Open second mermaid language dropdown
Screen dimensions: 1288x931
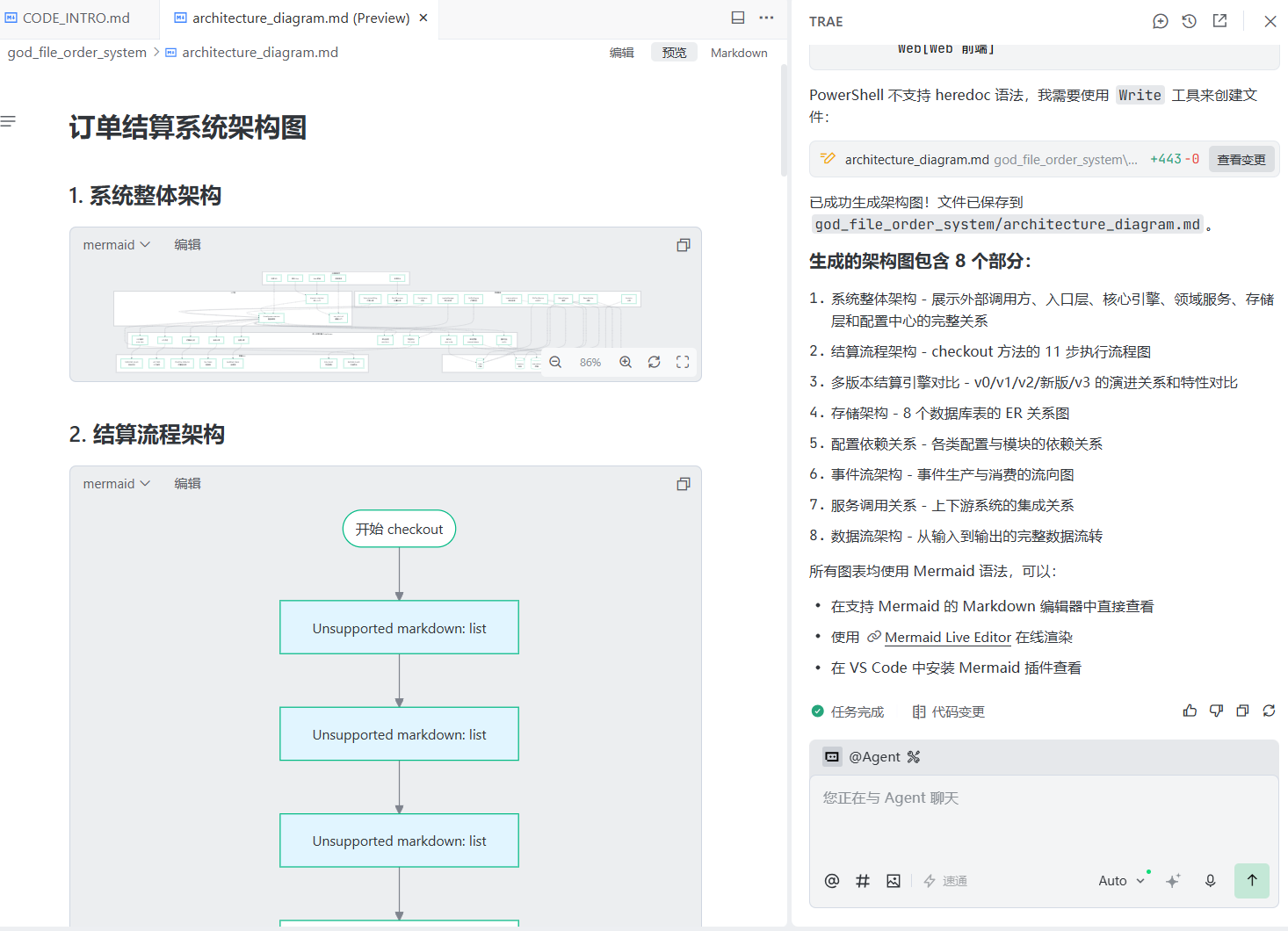(117, 484)
